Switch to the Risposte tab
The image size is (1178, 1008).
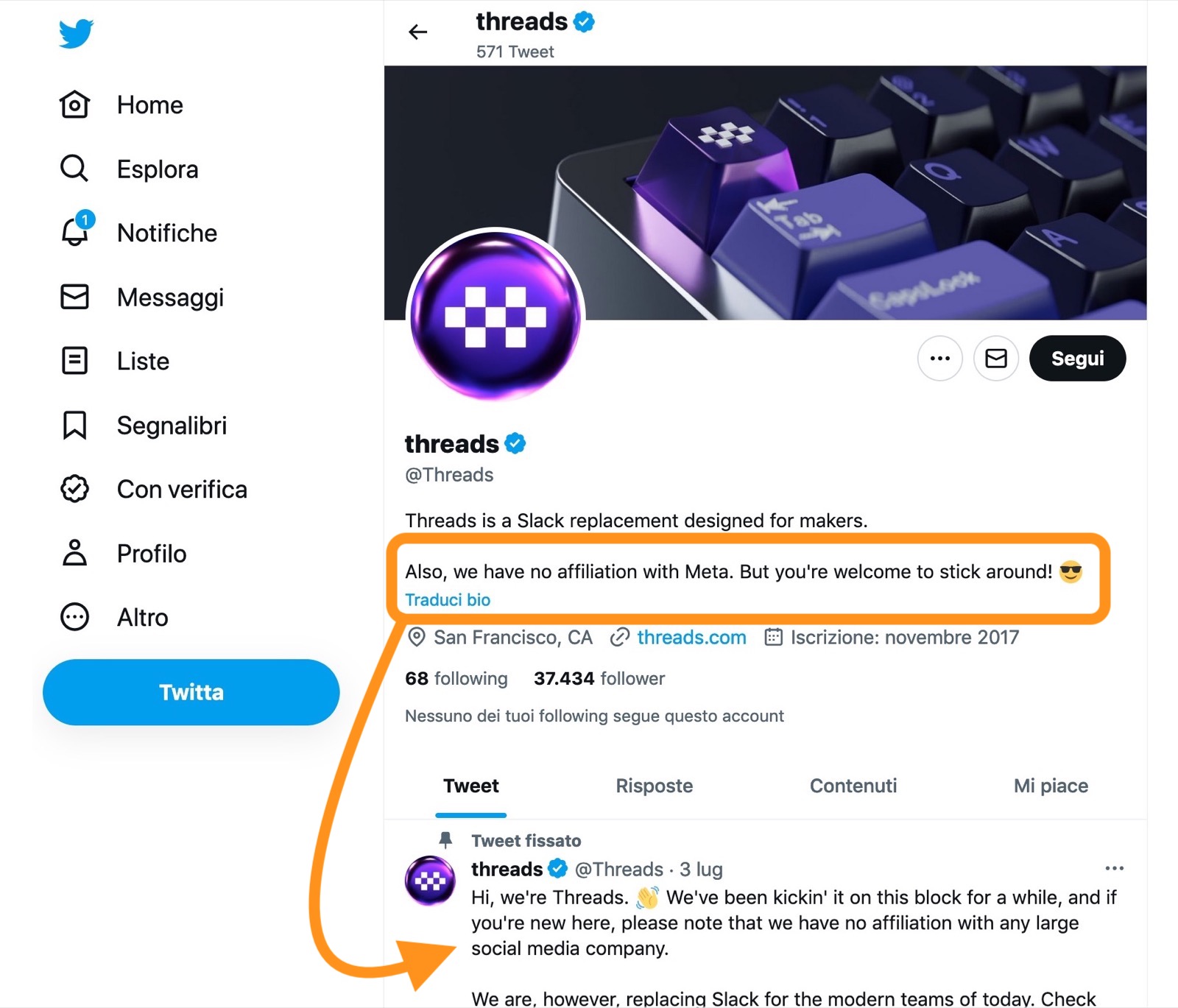[654, 786]
